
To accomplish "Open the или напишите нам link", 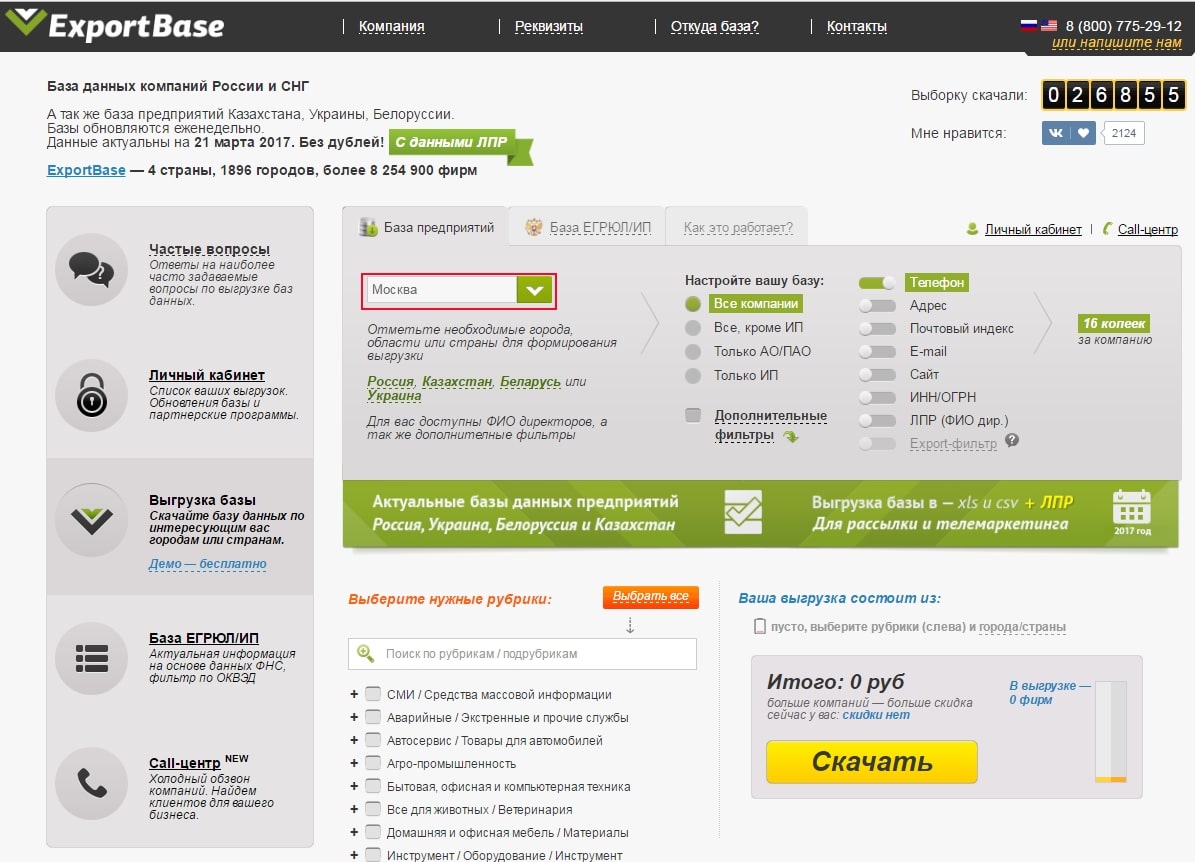I will [1117, 43].
